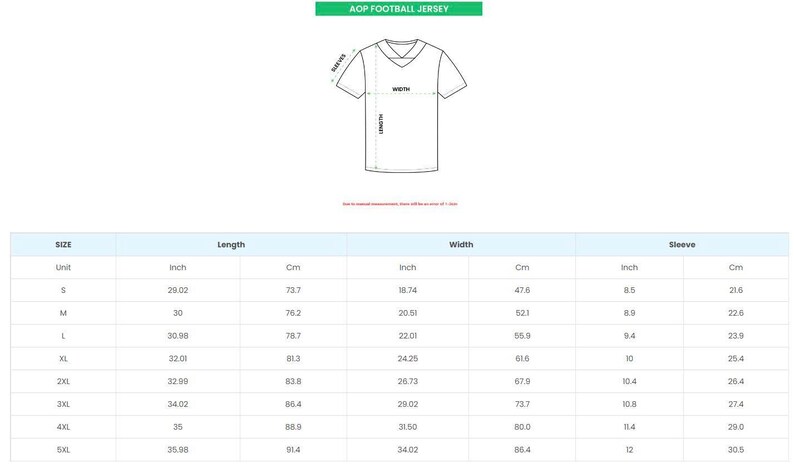Image resolution: width=794 pixels, height=468 pixels.
Task: Click the LENGTH label on jersey diagram
Action: pos(381,124)
